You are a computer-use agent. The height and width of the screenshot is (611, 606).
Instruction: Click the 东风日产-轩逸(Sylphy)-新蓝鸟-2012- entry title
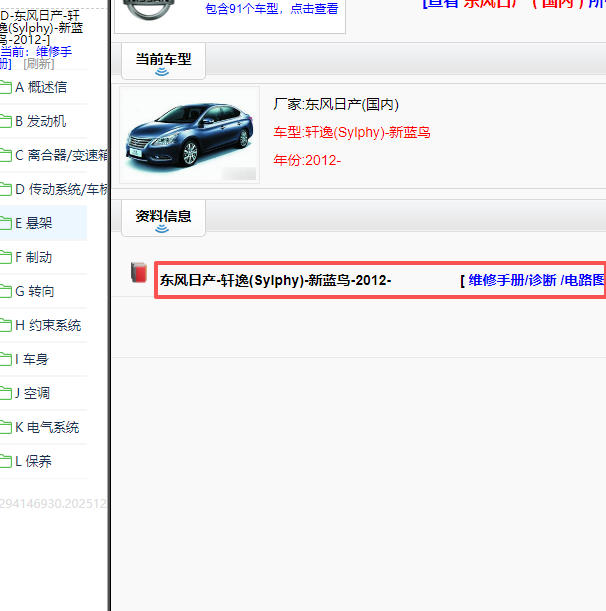[276, 280]
